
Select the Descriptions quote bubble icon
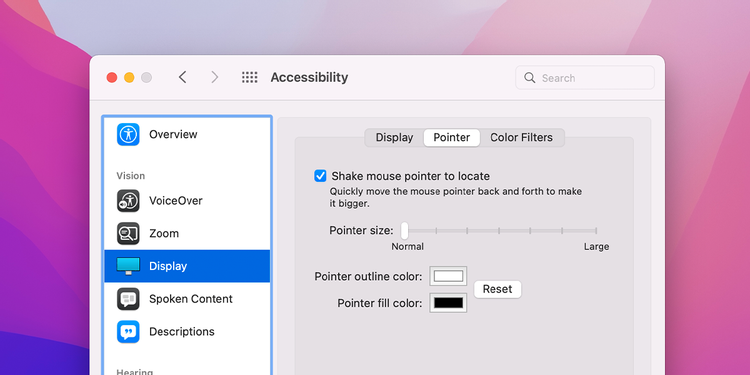click(128, 331)
